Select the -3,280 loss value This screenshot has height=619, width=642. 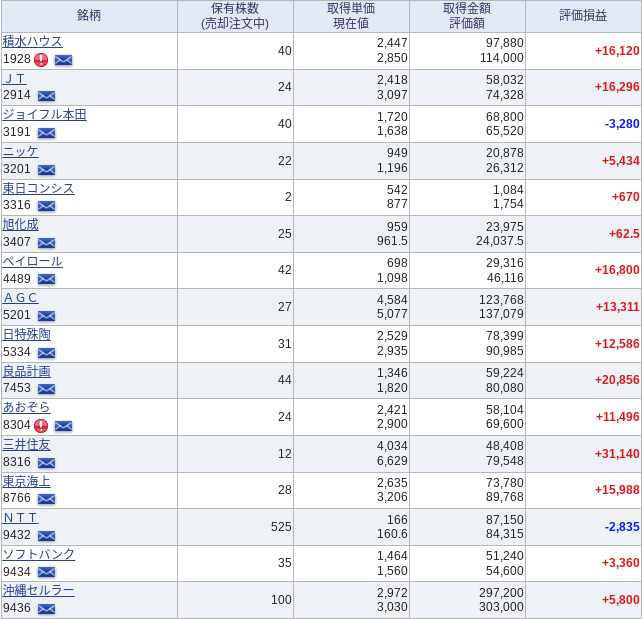622,124
